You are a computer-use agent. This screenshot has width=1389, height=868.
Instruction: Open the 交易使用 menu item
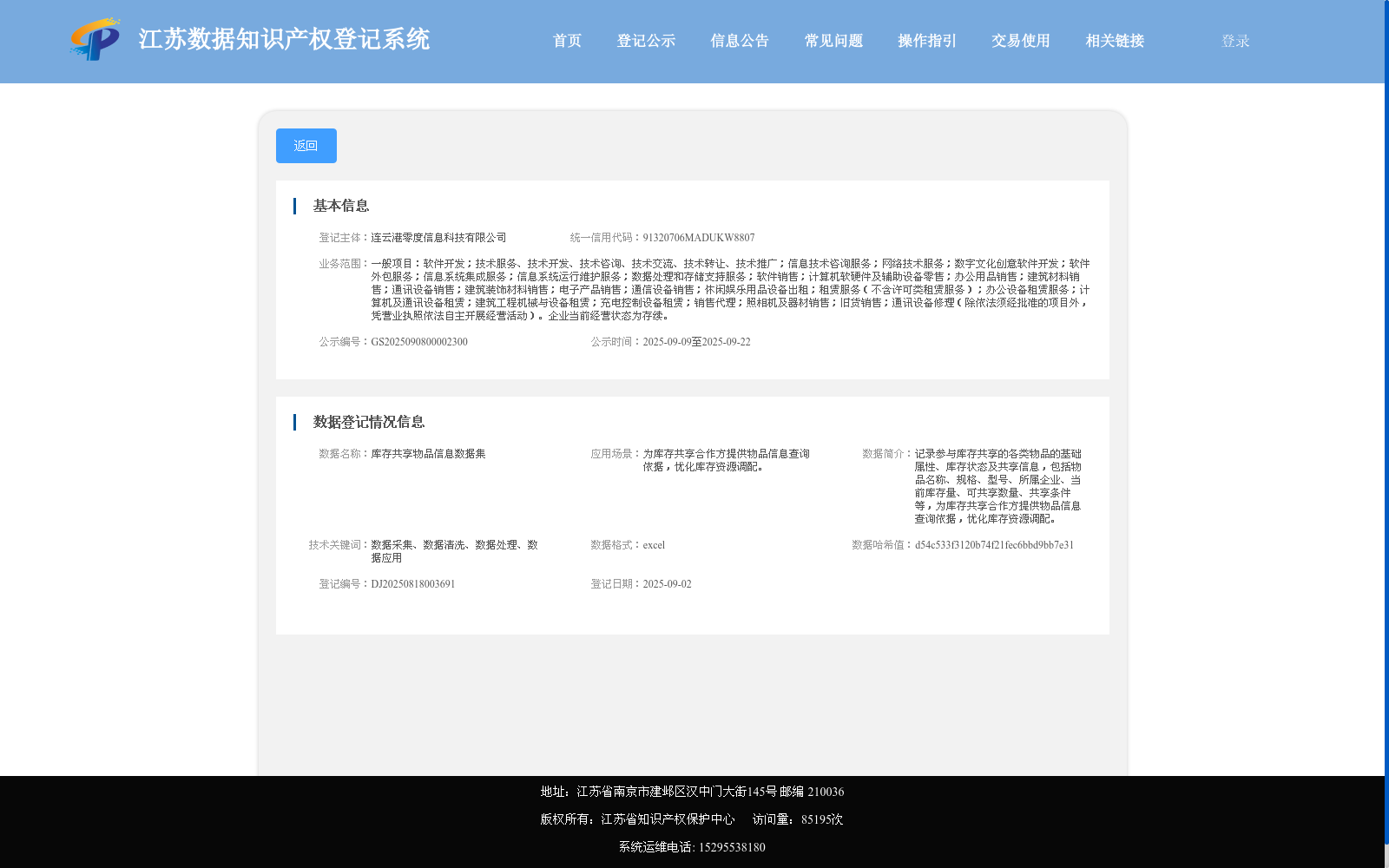1022,41
